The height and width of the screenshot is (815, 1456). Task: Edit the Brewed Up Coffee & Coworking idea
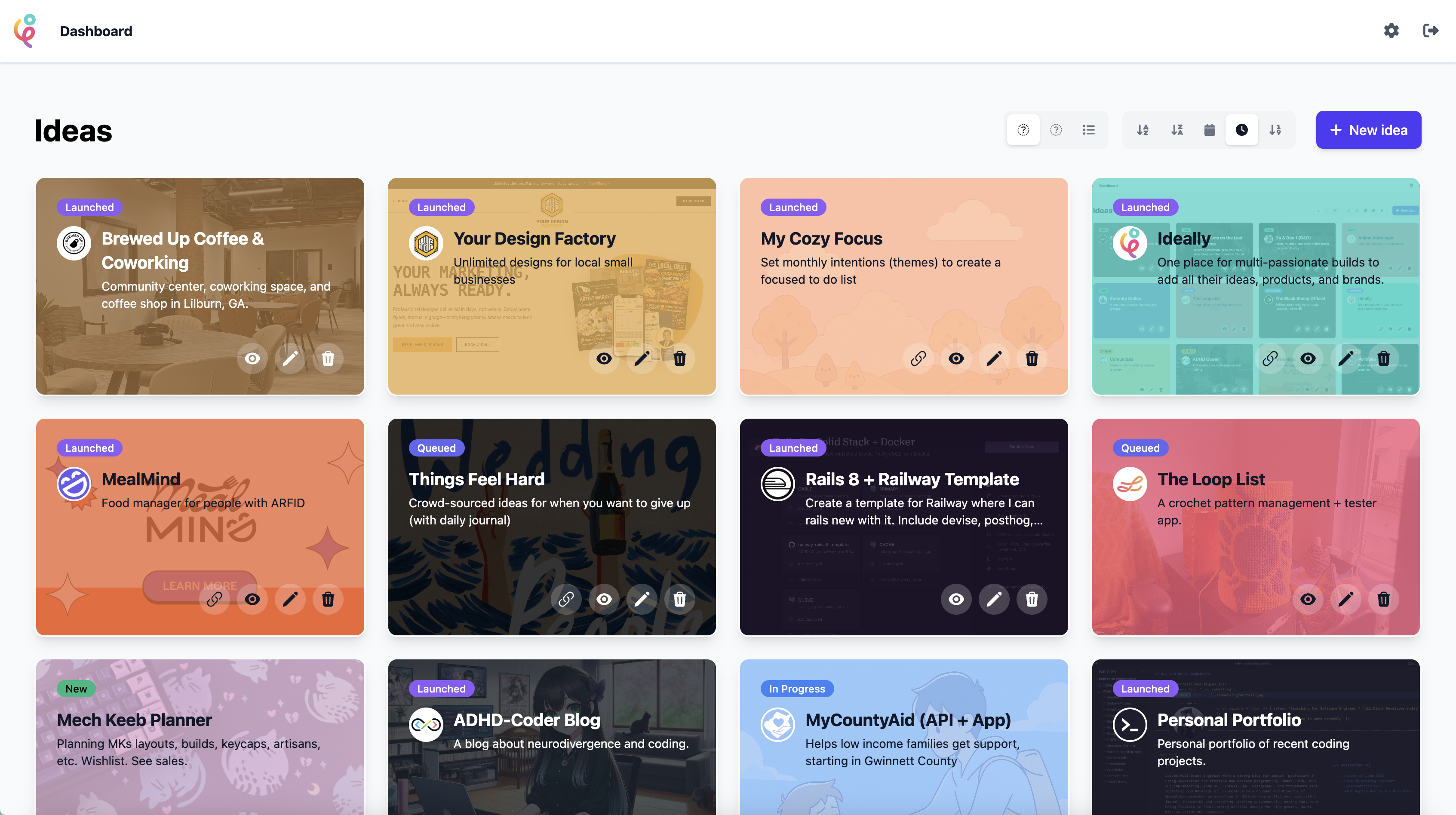click(x=291, y=358)
